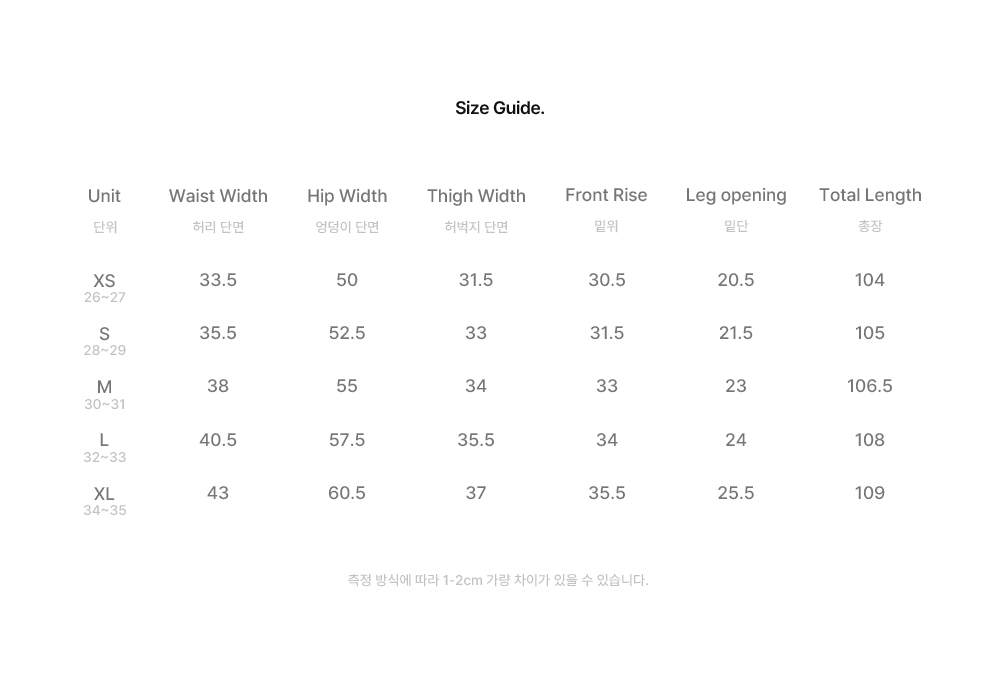This screenshot has width=1000, height=685.
Task: Click the XS waist width value 33.5
Action: [x=218, y=280]
